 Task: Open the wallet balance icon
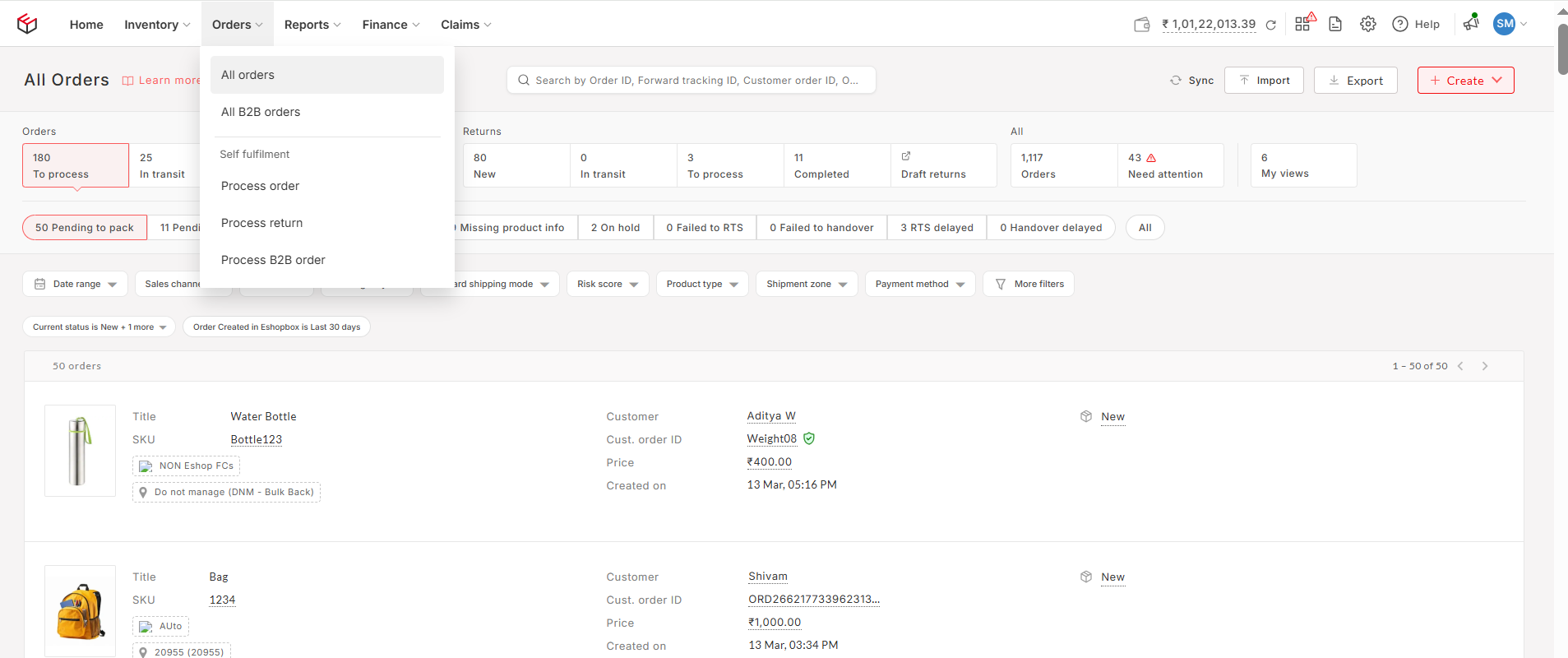click(x=1141, y=25)
